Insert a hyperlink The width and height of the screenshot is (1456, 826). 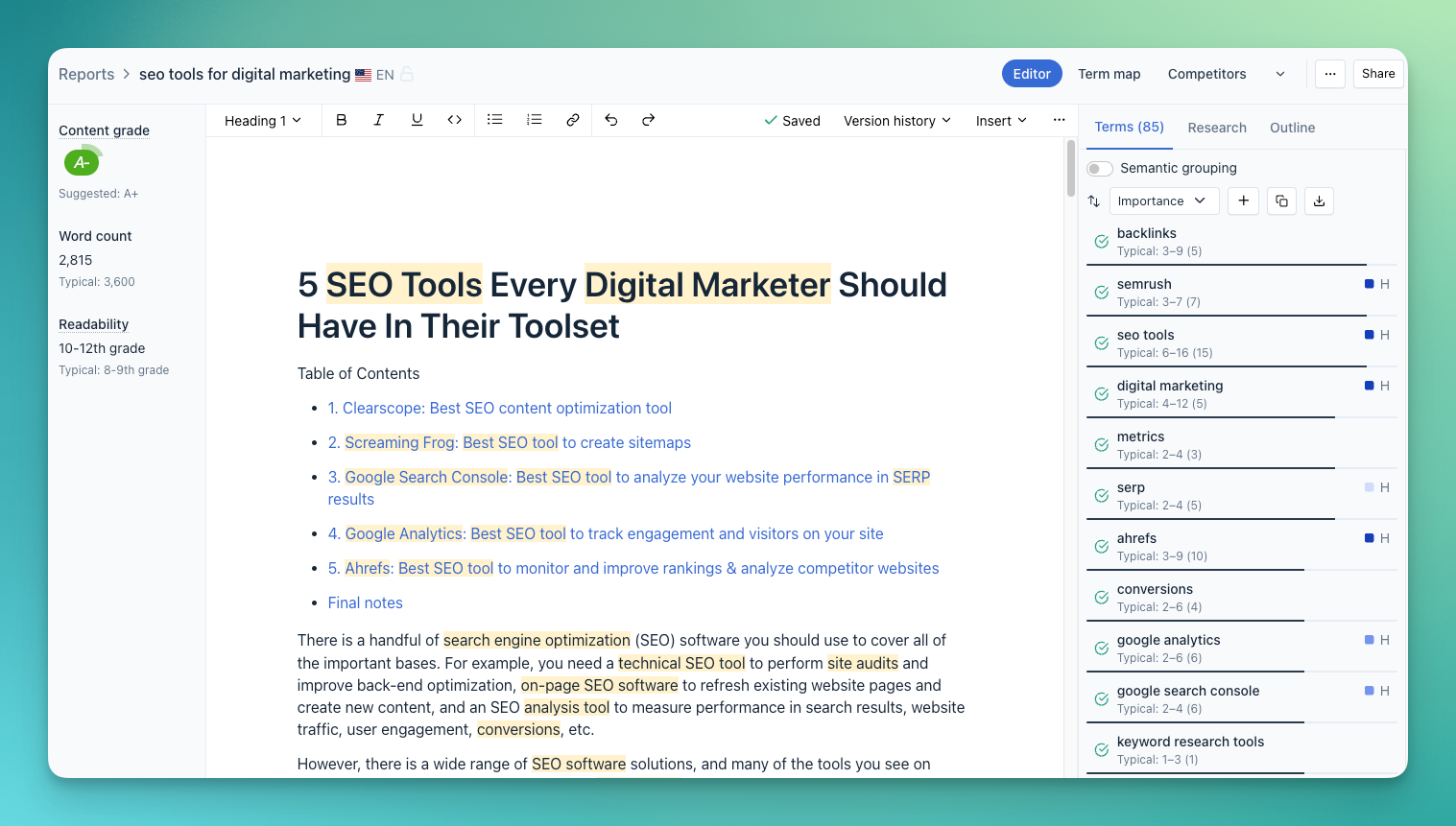coord(573,120)
